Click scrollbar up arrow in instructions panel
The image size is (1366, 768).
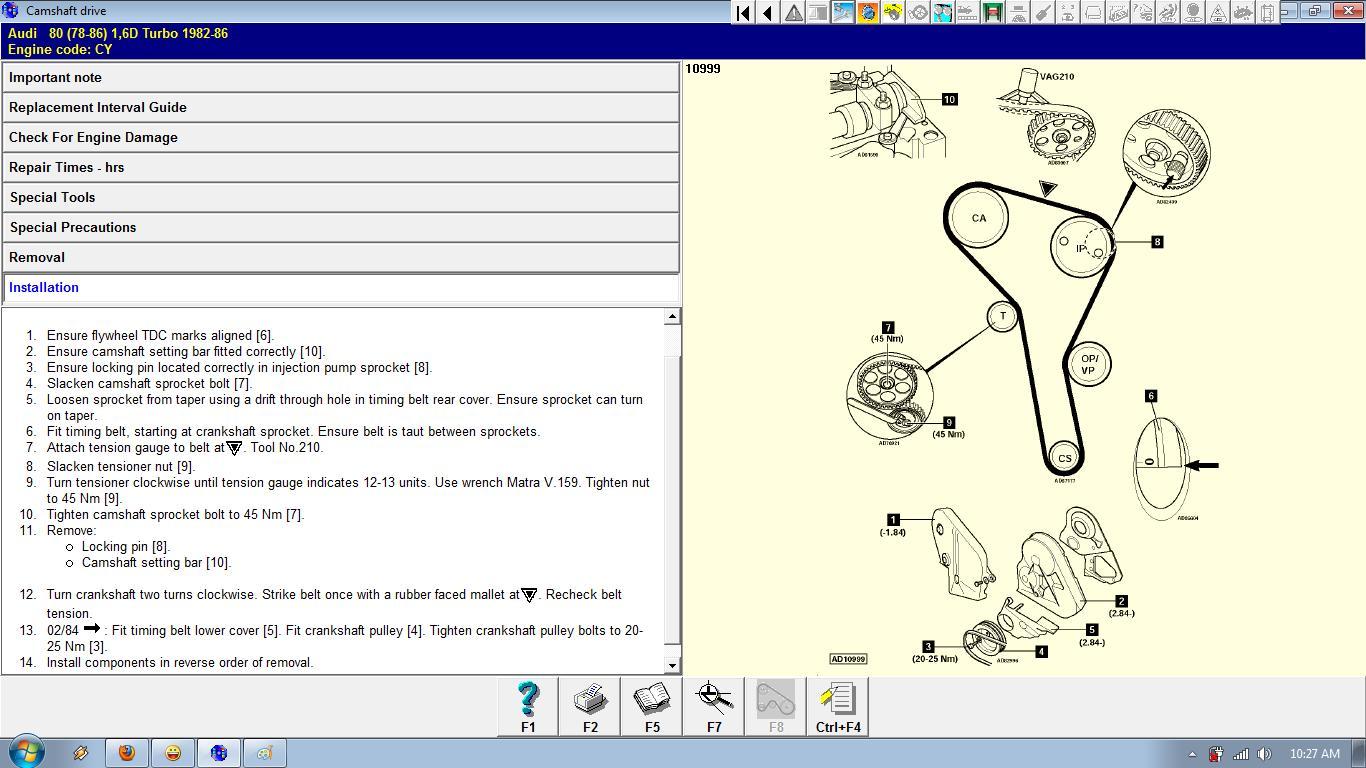tap(672, 316)
